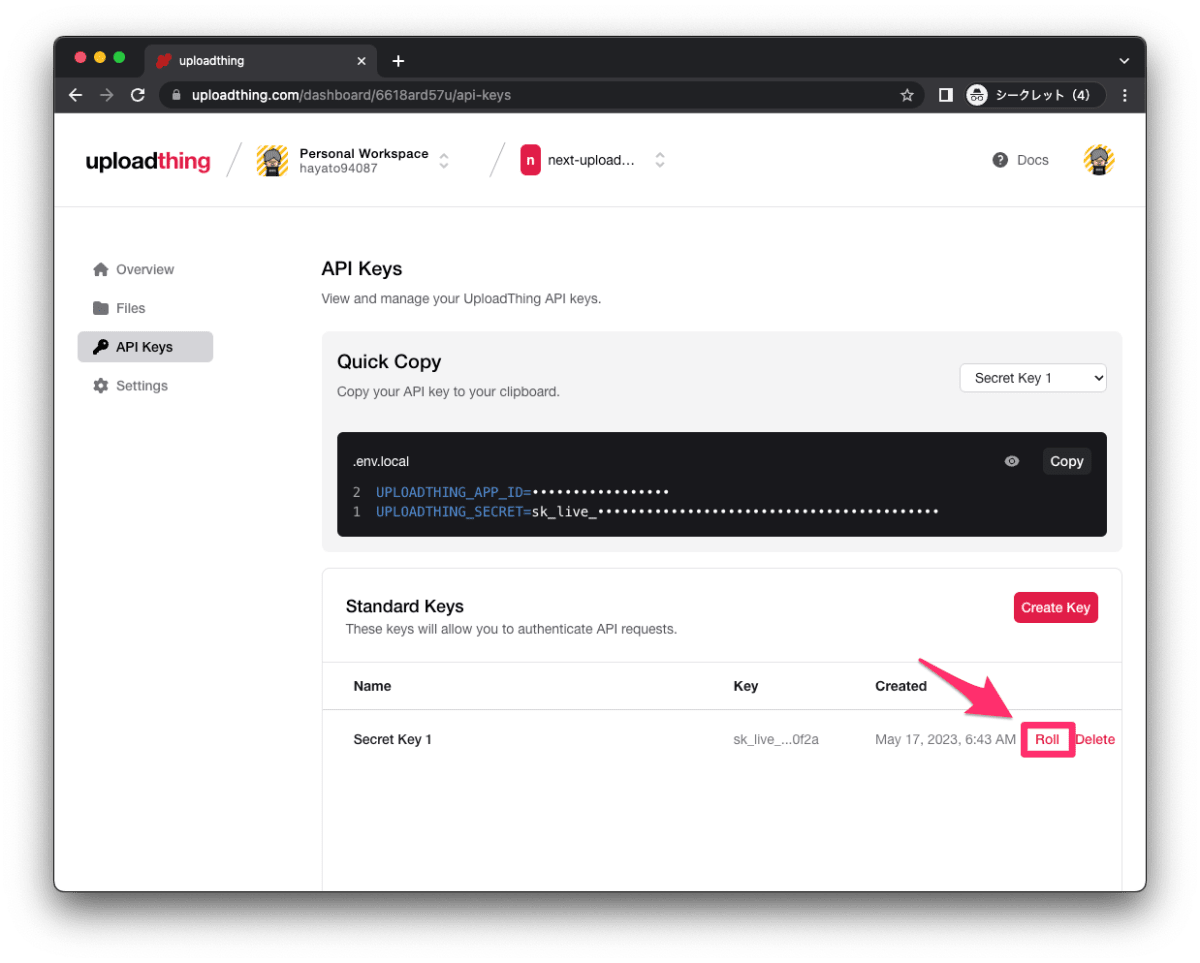Open Chrome's three-dot menu
1200x963 pixels.
[x=1124, y=95]
